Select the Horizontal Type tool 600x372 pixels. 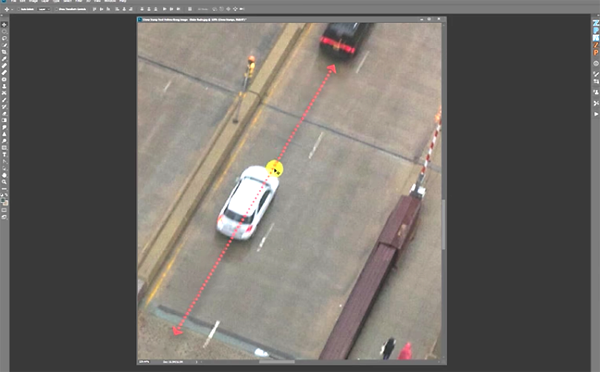click(4, 155)
